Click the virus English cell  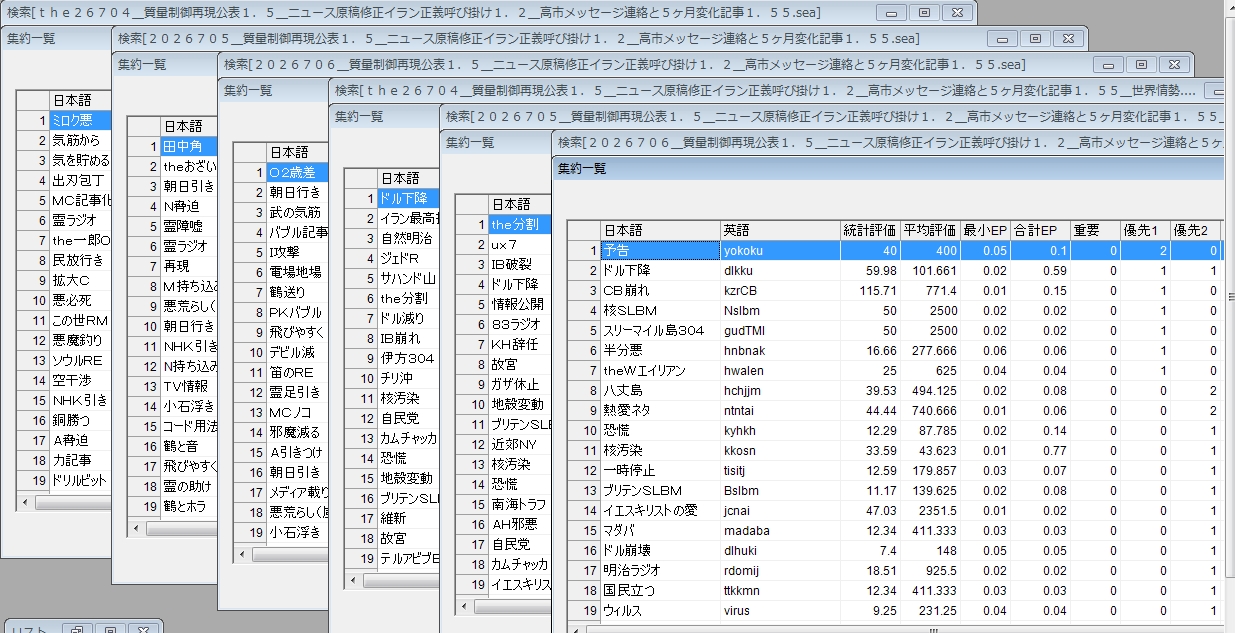point(780,610)
